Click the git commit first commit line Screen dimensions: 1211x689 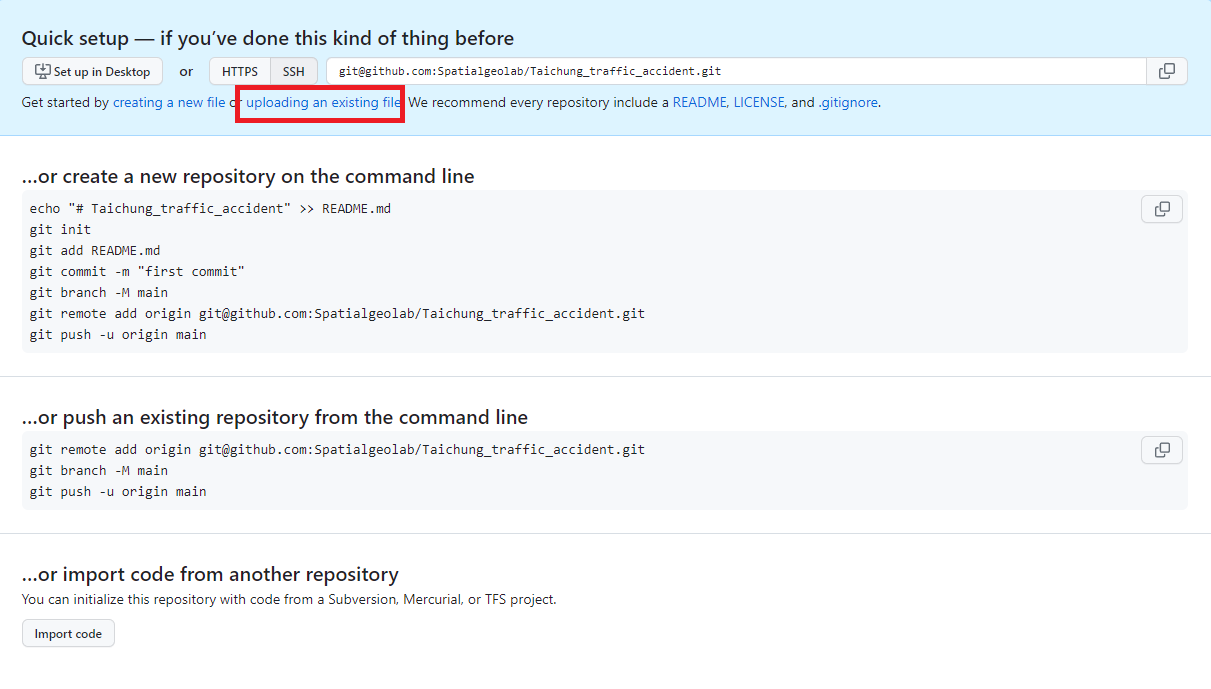coord(137,271)
